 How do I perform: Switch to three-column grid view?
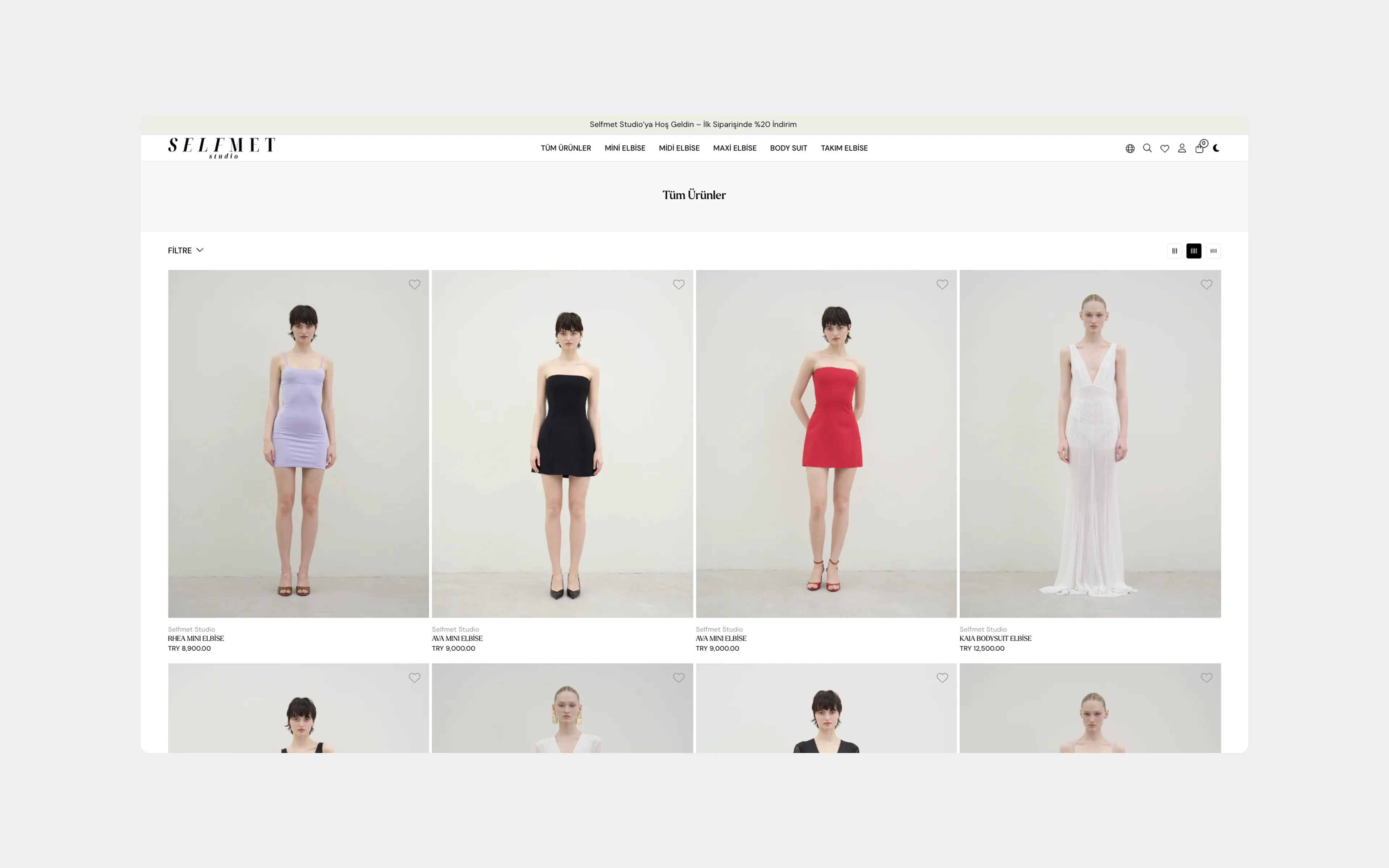point(1175,251)
